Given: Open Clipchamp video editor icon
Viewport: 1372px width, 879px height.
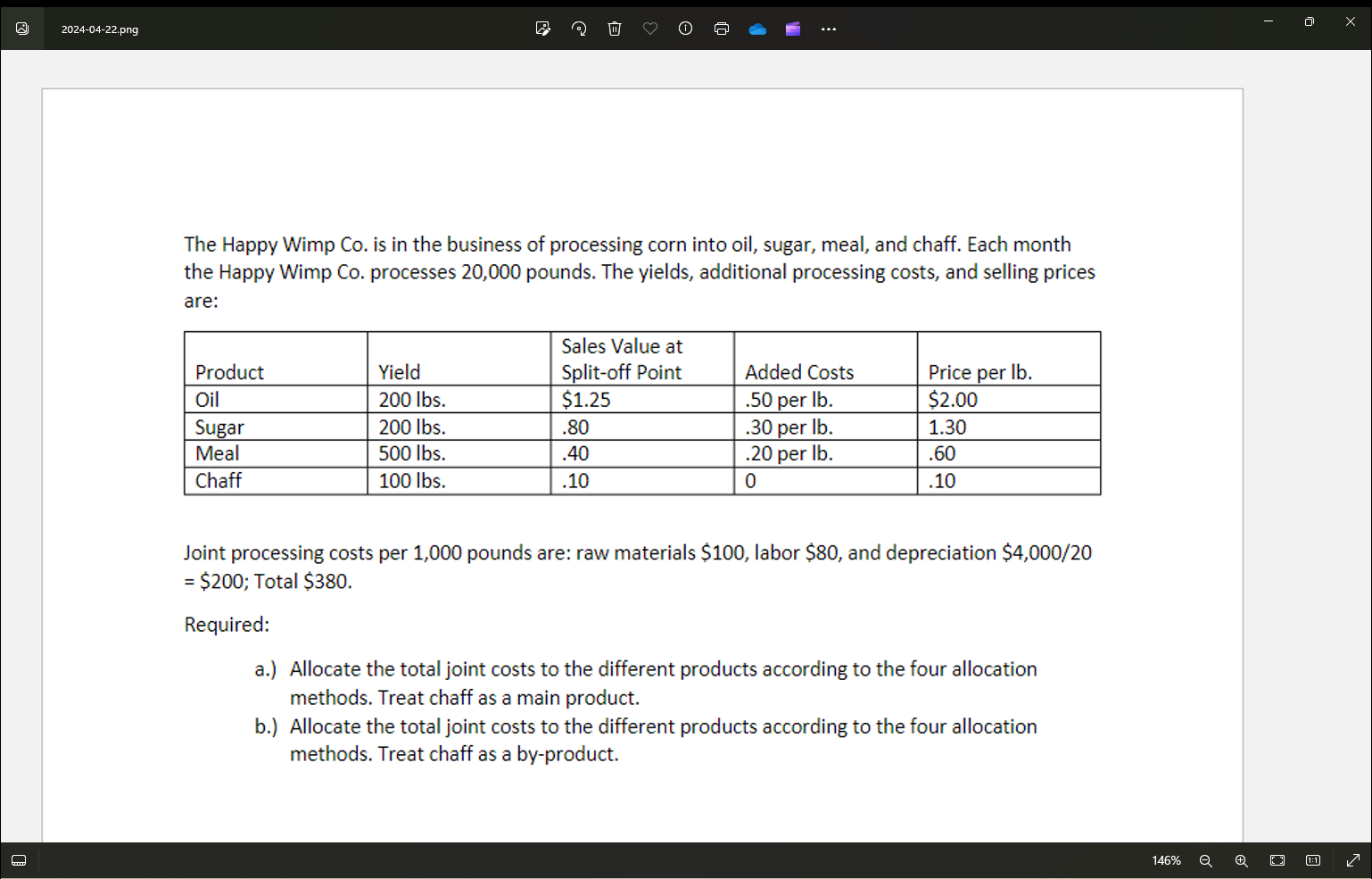Looking at the screenshot, I should coord(793,29).
